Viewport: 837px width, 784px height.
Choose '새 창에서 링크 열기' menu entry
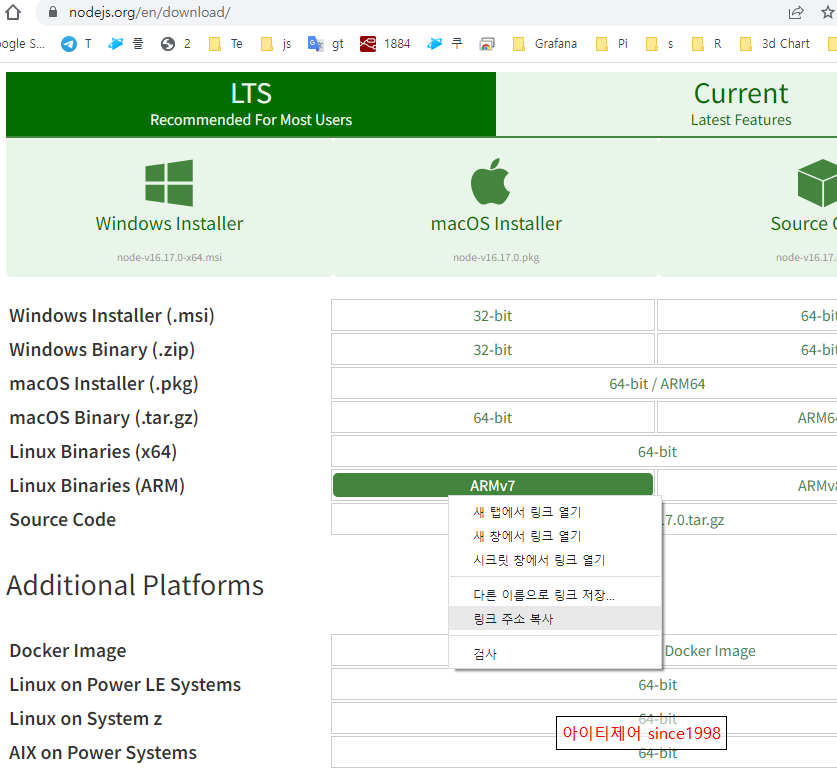[x=555, y=536]
